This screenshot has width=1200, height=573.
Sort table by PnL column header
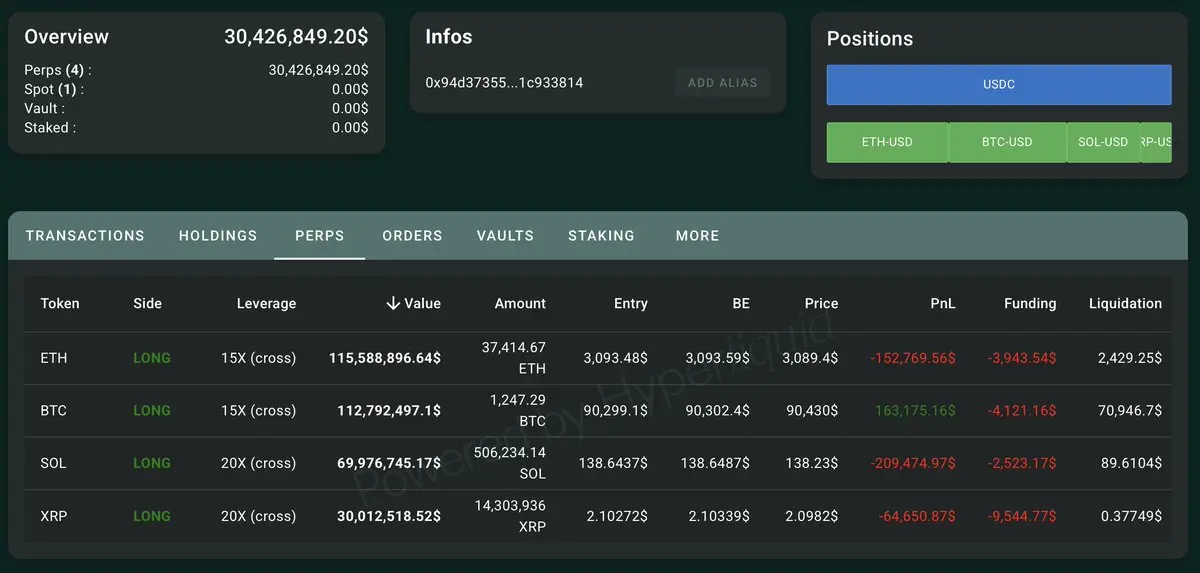click(942, 304)
